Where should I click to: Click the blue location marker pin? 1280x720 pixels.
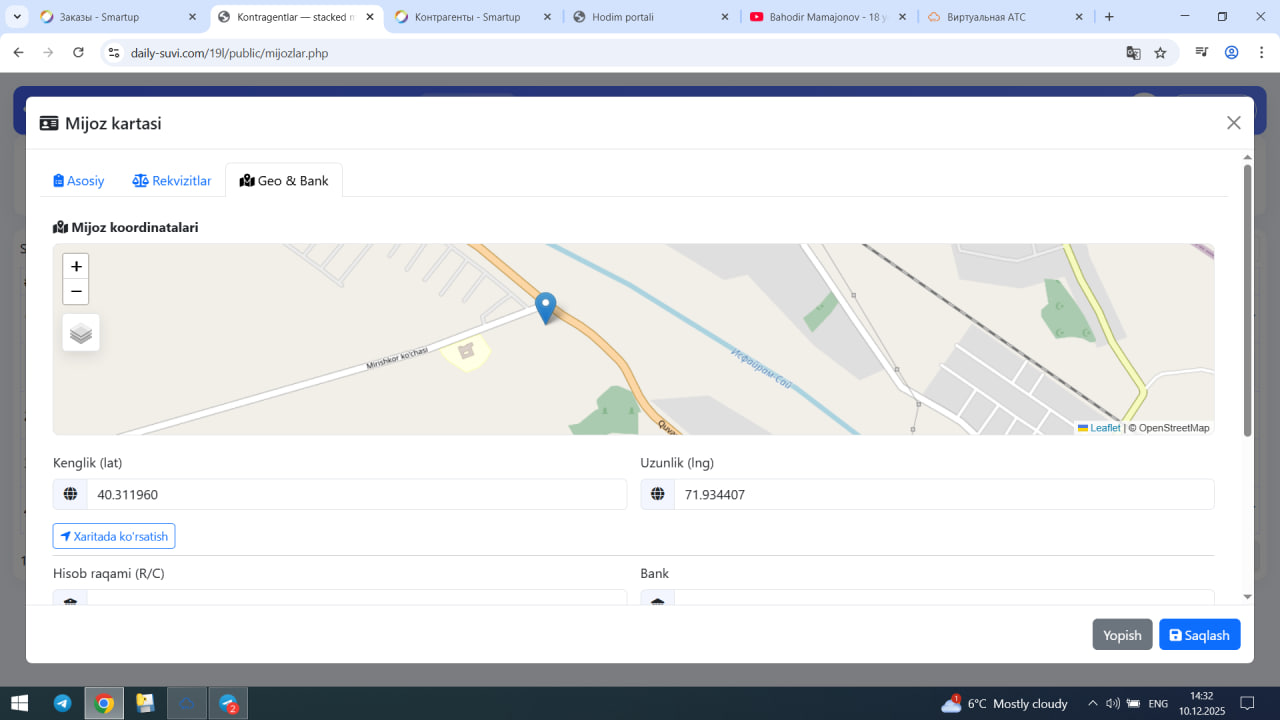[545, 308]
